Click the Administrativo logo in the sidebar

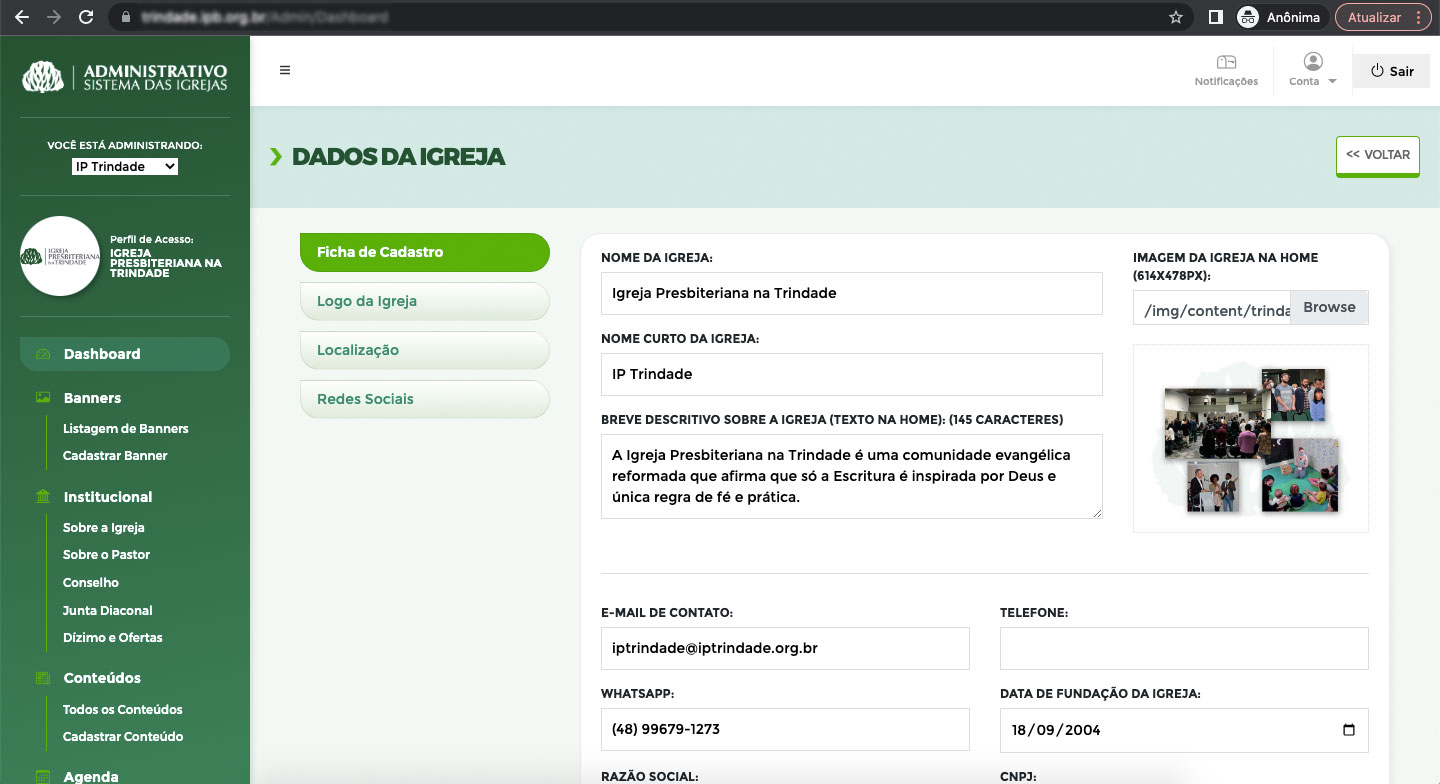(125, 77)
